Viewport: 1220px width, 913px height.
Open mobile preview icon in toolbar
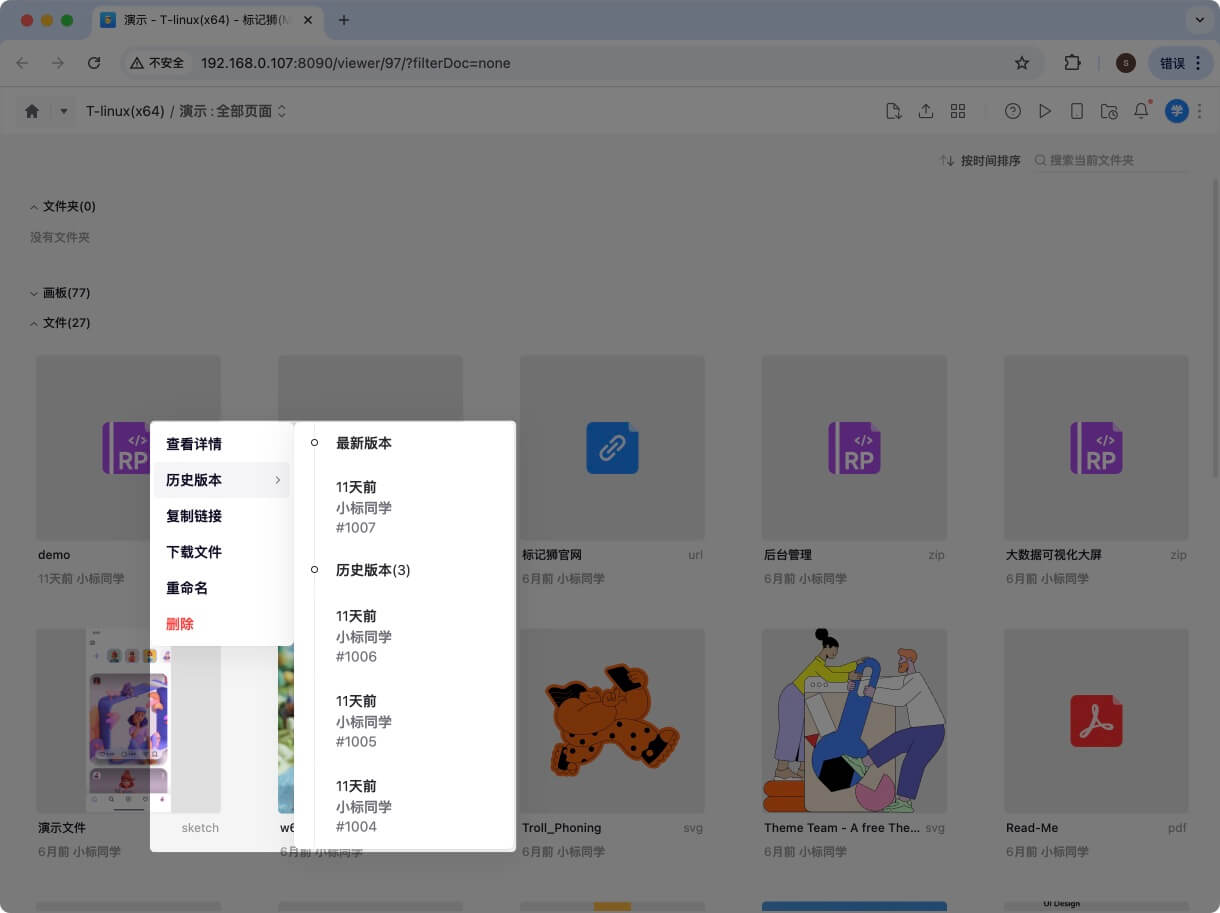pos(1077,111)
